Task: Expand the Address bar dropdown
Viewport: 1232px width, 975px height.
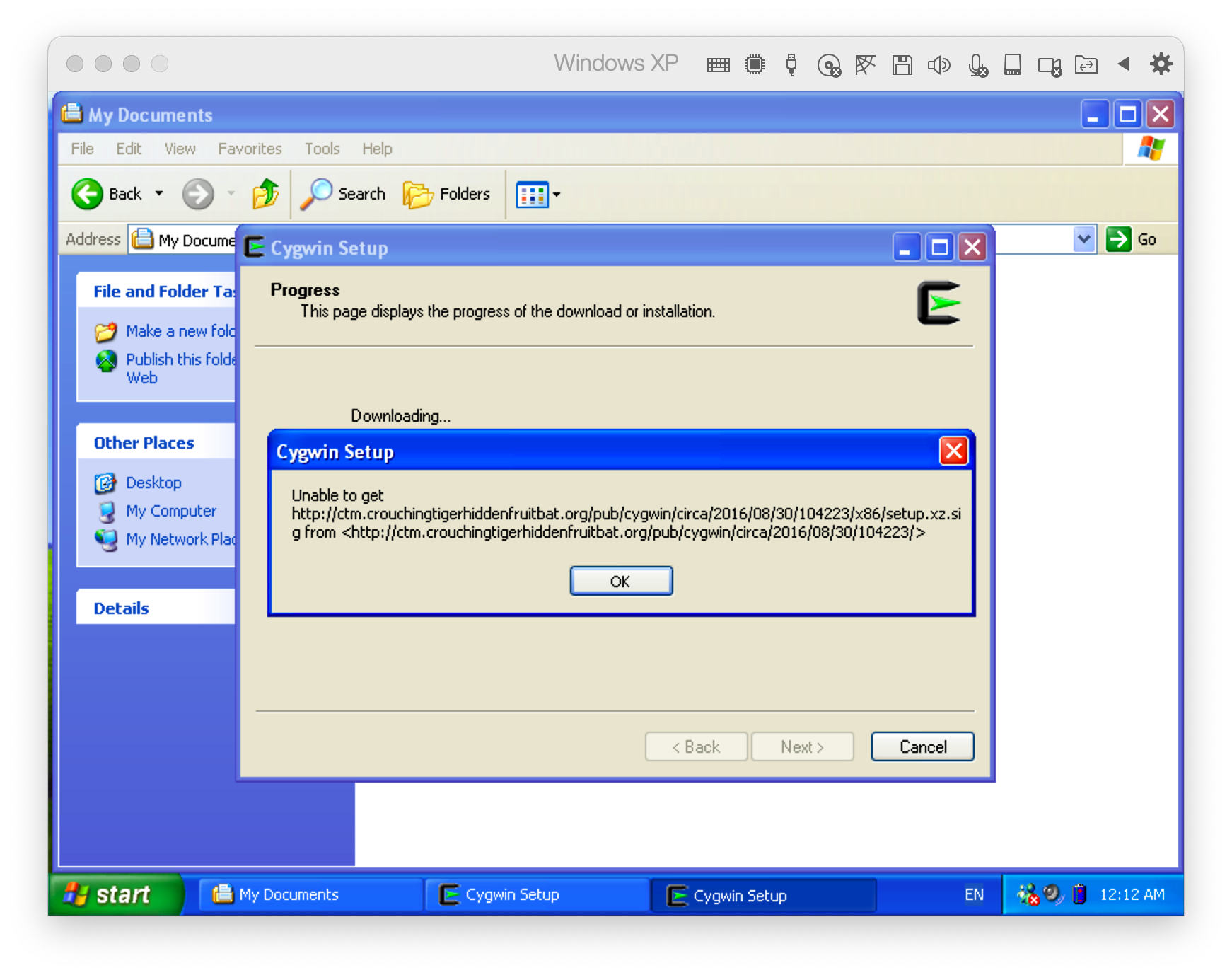Action: coord(1084,239)
